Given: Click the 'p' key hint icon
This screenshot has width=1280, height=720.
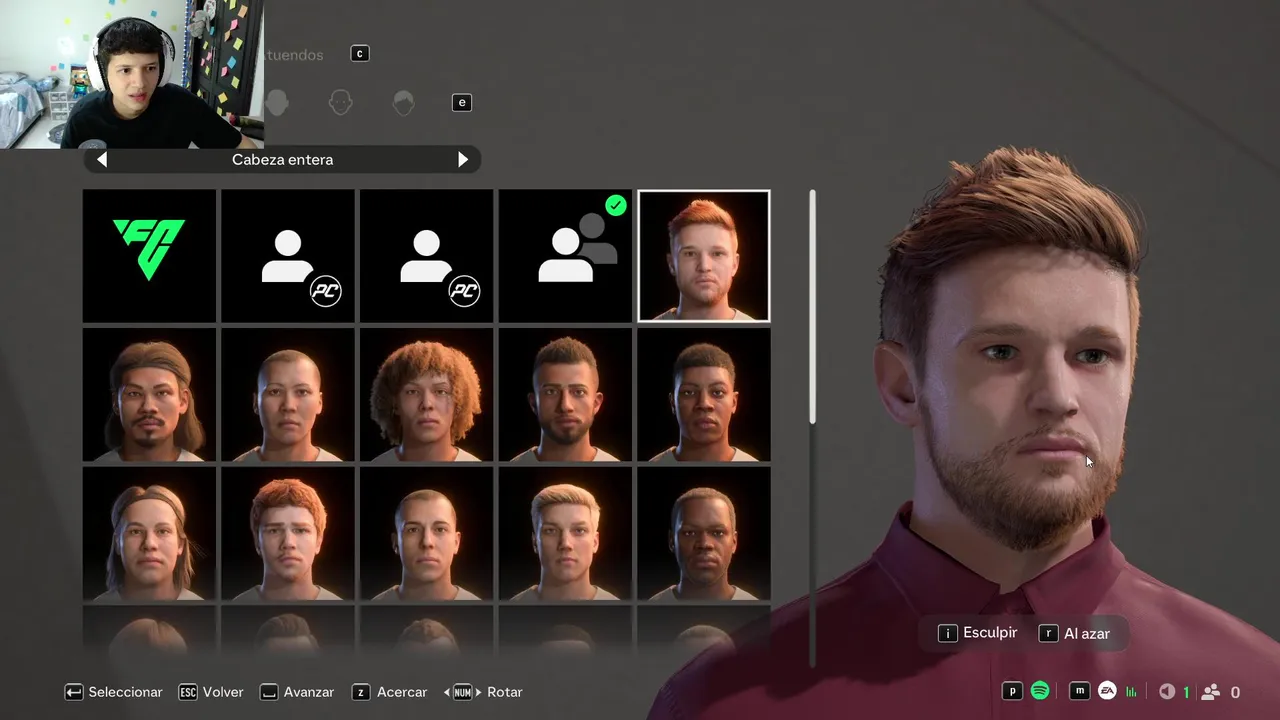Looking at the screenshot, I should (x=1013, y=691).
